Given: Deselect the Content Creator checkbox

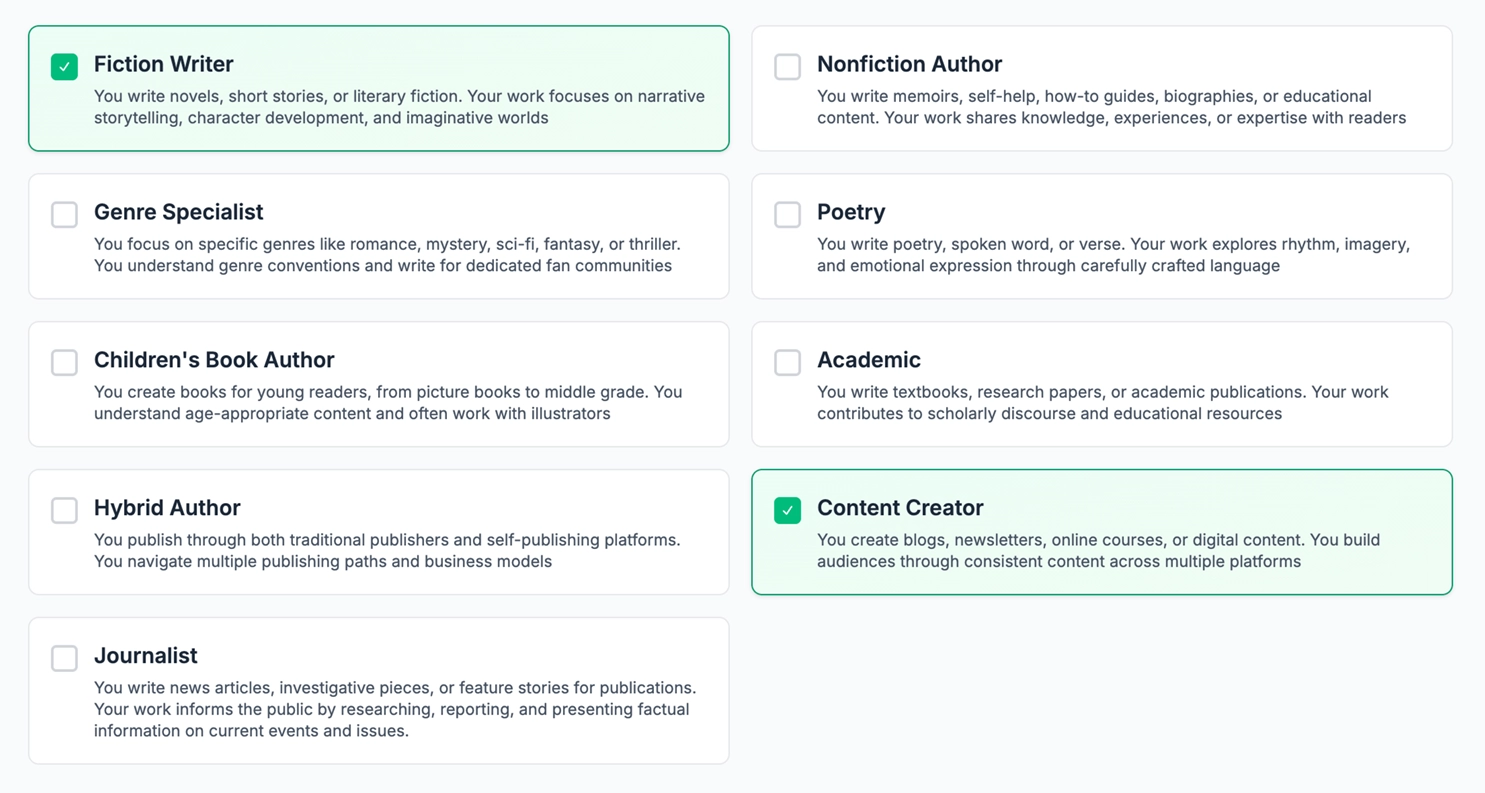Looking at the screenshot, I should tap(787, 511).
